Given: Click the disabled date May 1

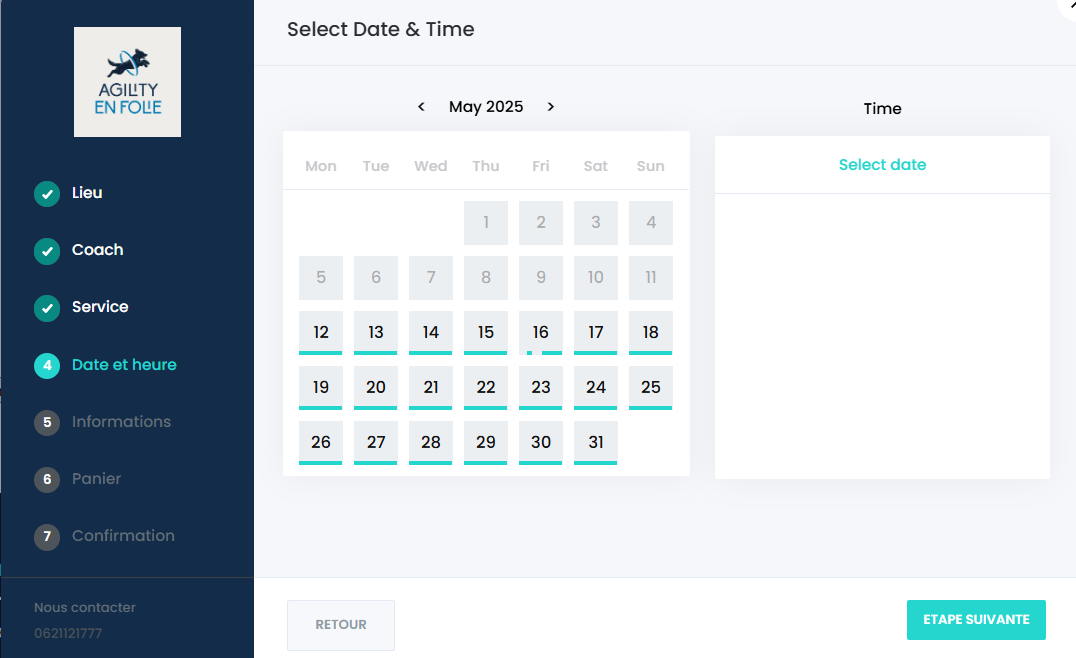Looking at the screenshot, I should click(x=486, y=223).
